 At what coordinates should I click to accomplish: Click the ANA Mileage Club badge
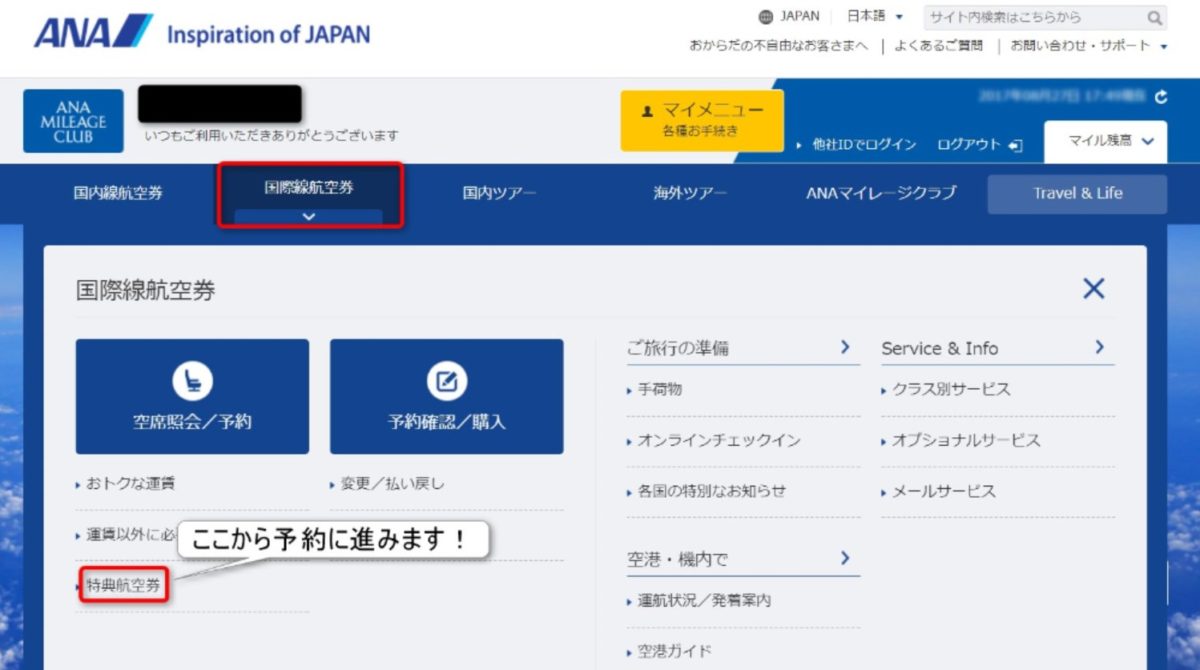click(x=73, y=121)
